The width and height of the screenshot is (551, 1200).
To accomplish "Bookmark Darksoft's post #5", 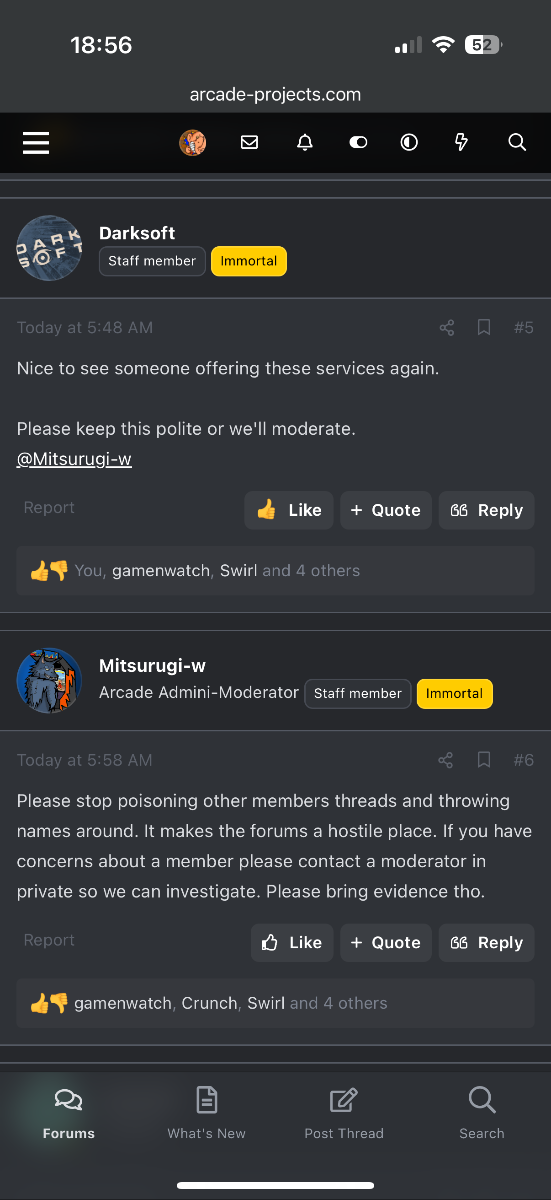I will point(484,328).
